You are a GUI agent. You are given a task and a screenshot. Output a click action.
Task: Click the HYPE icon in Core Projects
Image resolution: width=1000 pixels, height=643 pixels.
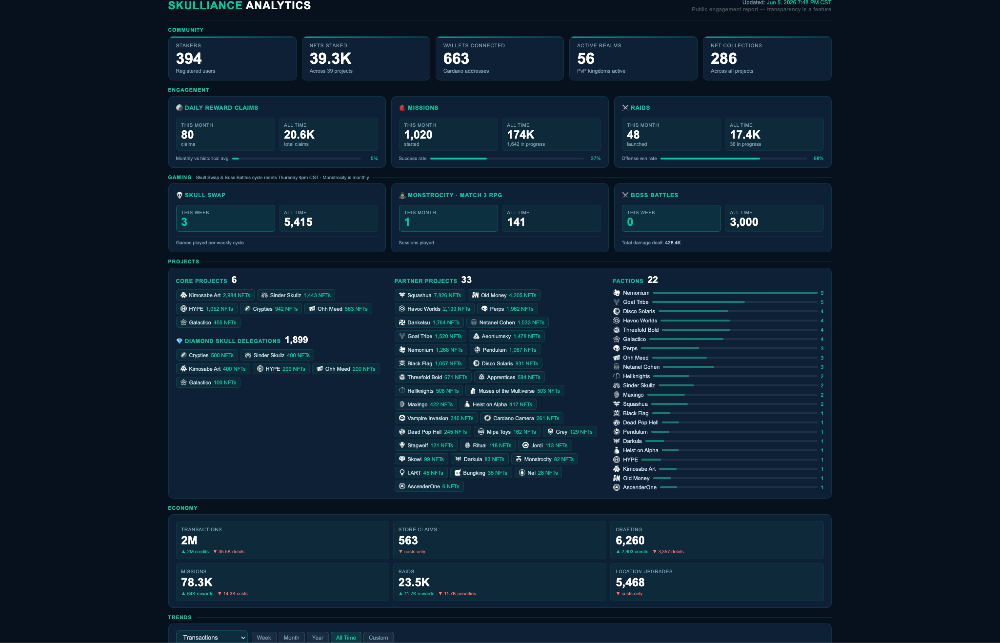[184, 309]
